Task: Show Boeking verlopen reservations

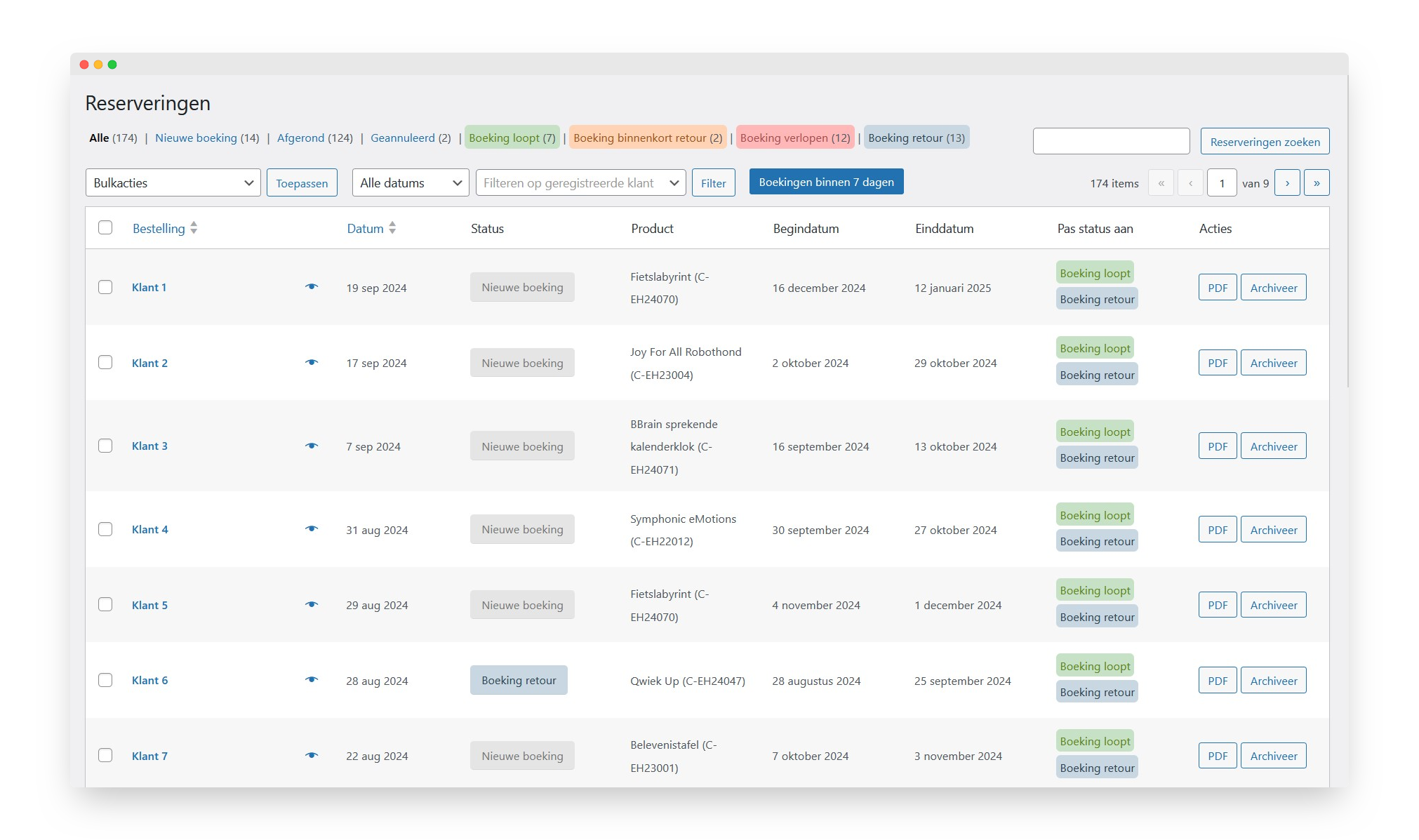Action: pyautogui.click(x=794, y=138)
